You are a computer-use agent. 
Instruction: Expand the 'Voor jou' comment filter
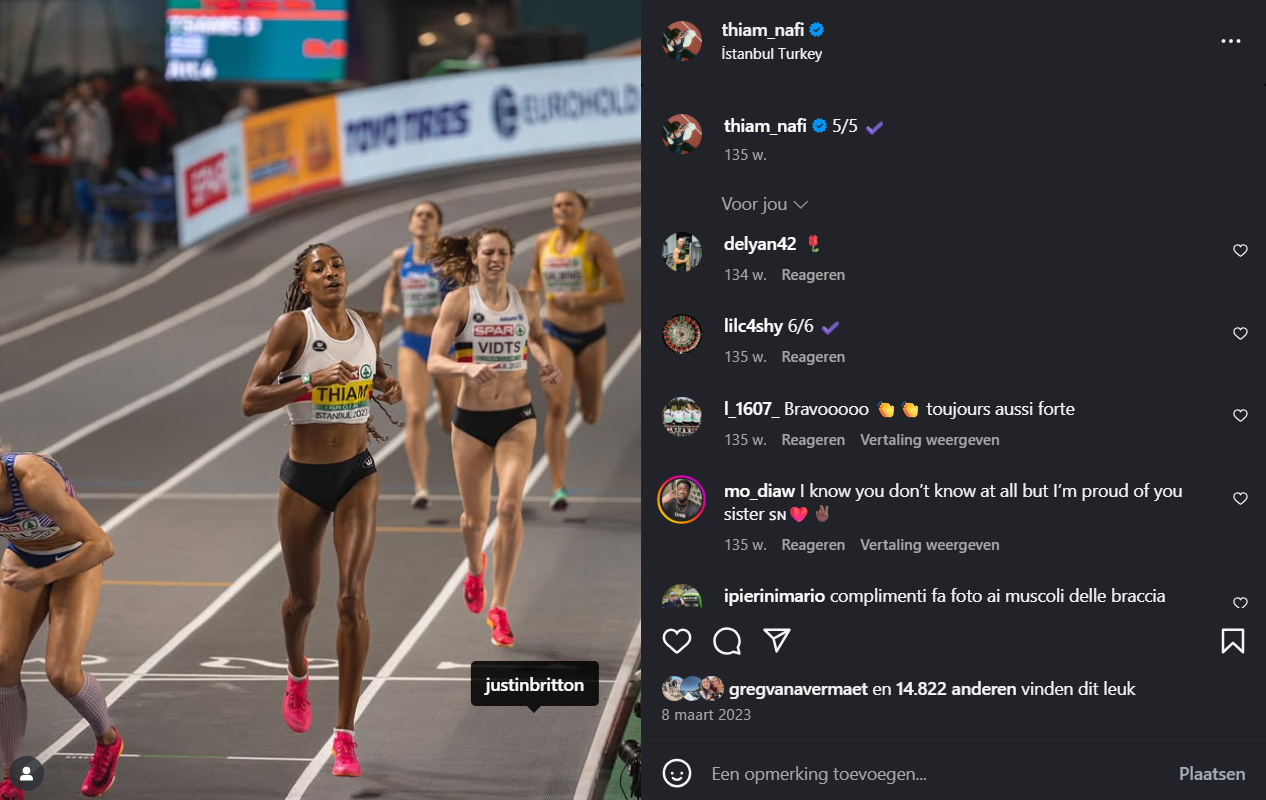(x=765, y=204)
